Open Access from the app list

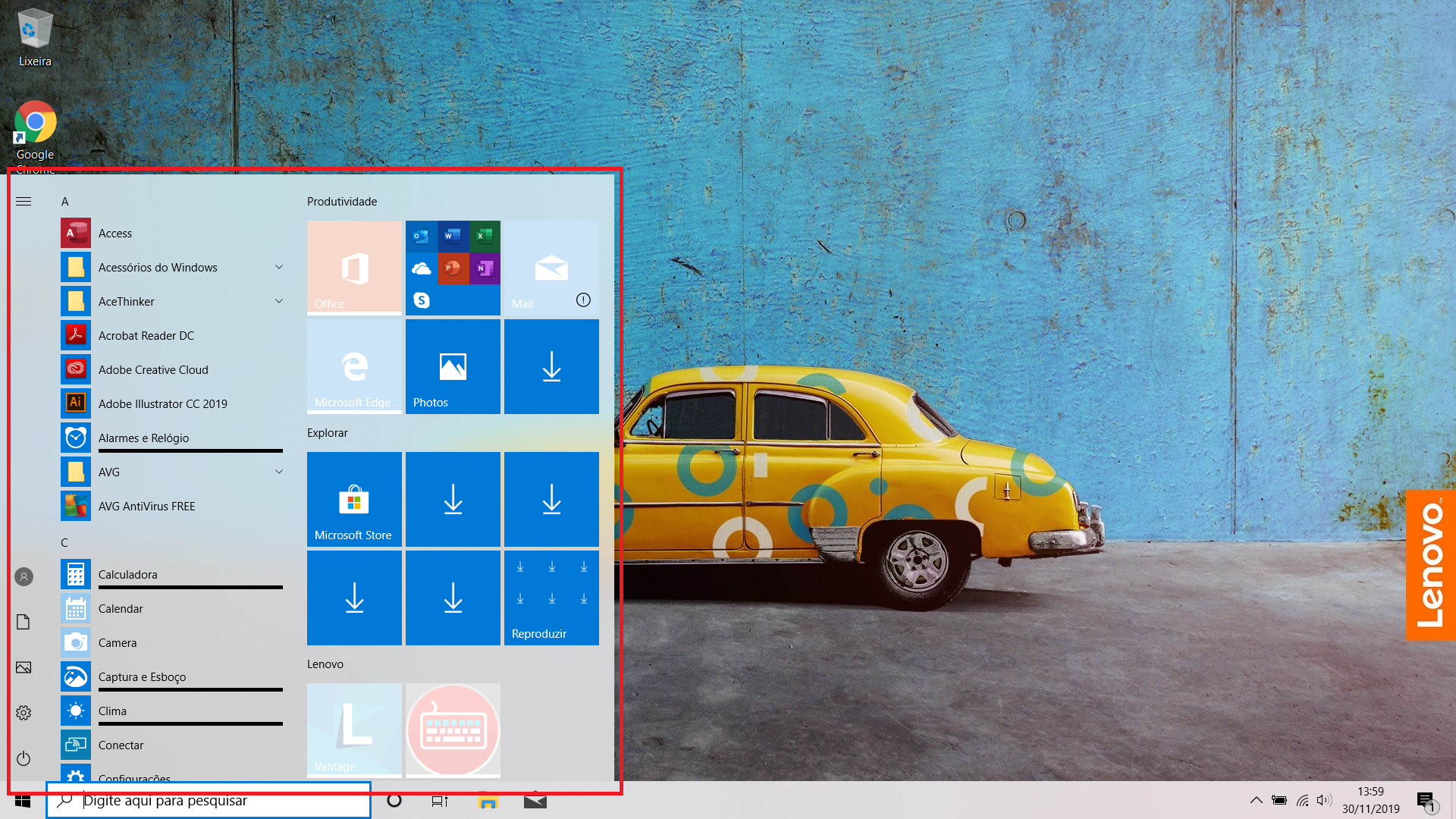[x=115, y=234]
